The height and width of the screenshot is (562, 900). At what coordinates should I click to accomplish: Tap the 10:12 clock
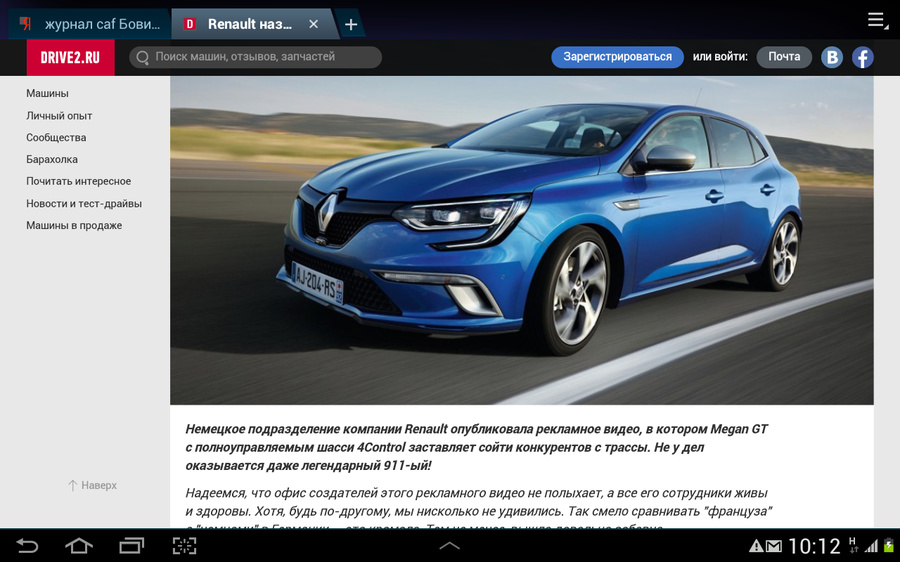tap(813, 546)
